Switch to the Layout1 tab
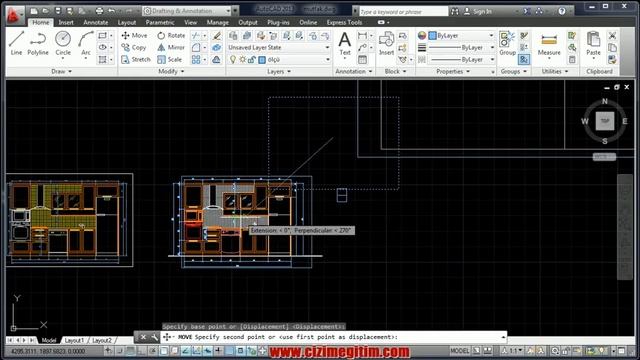 point(74,340)
